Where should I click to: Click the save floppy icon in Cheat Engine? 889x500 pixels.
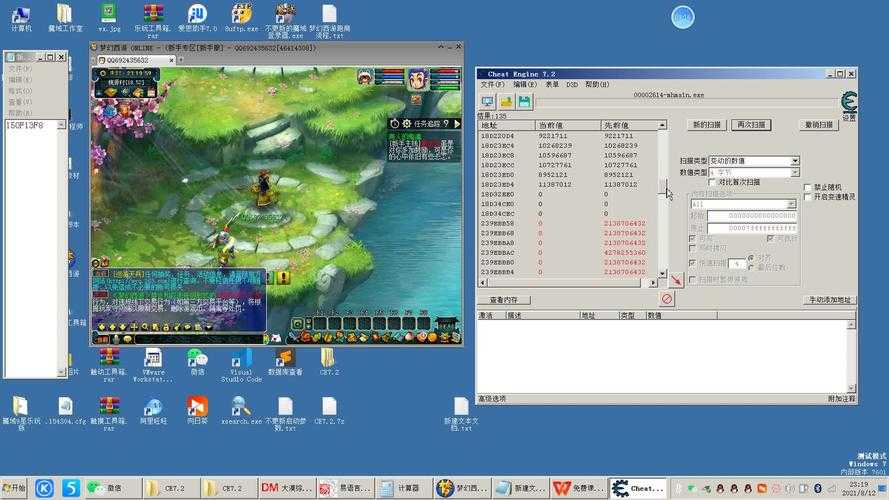[x=524, y=101]
